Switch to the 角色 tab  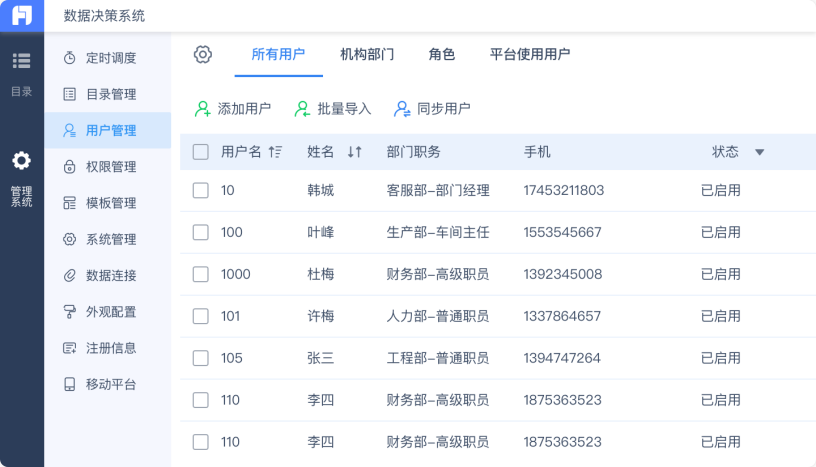point(442,55)
